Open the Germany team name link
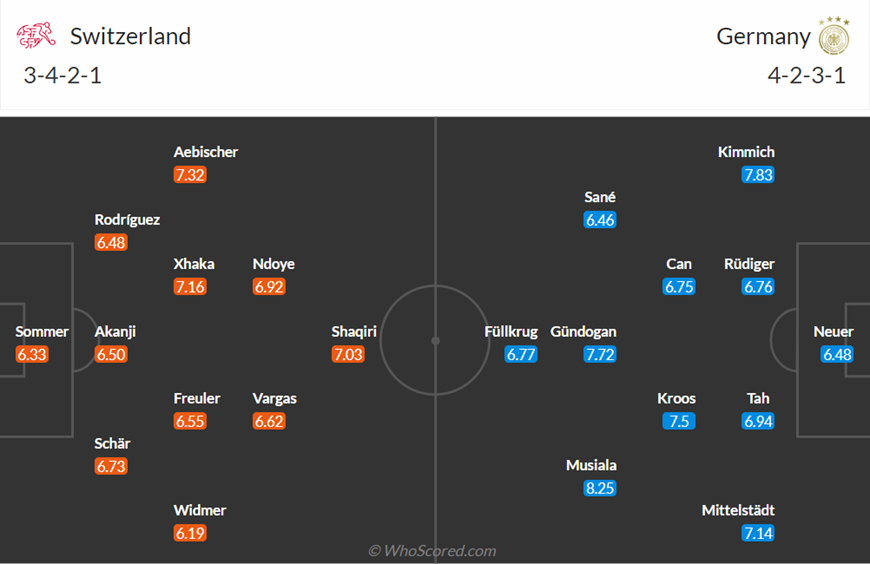 (x=763, y=36)
